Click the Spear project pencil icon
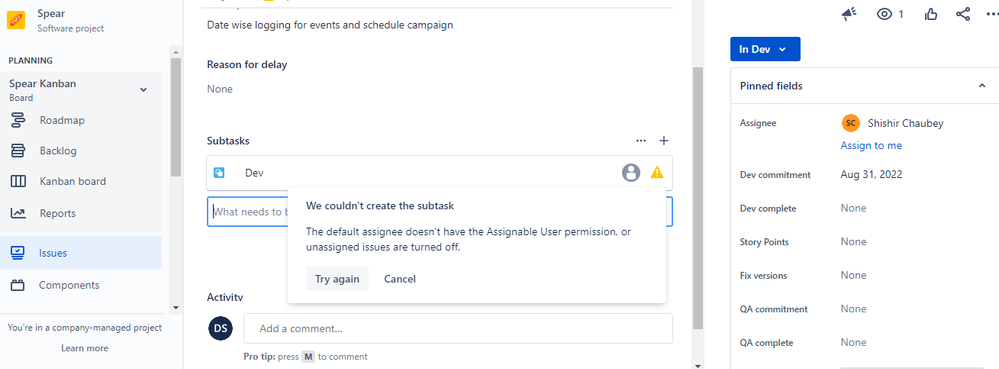The image size is (999, 369). coord(16,20)
